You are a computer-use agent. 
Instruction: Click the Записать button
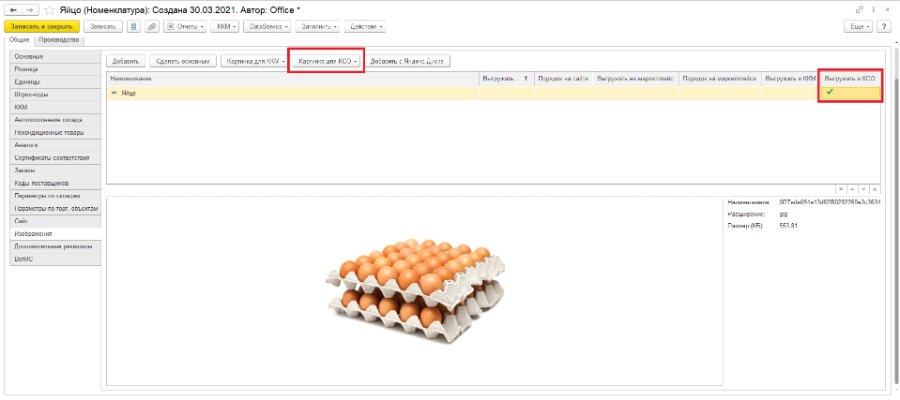pyautogui.click(x=103, y=26)
